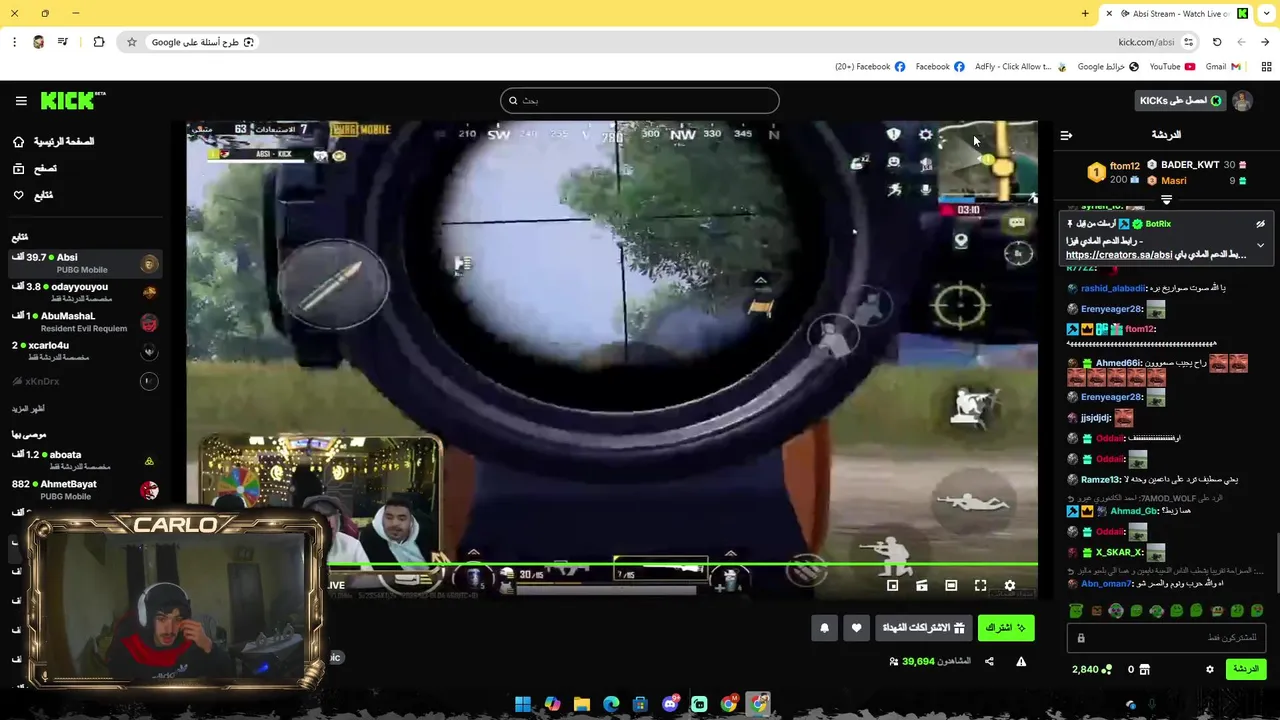Screen dimensions: 1280x720
Task: Click the green Subscribe button
Action: [1005, 627]
